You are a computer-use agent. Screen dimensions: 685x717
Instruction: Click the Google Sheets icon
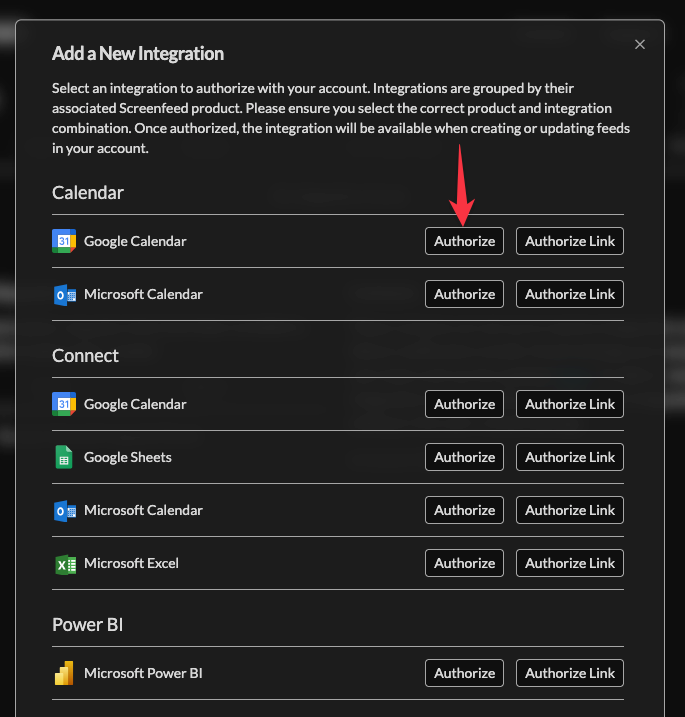pos(64,457)
